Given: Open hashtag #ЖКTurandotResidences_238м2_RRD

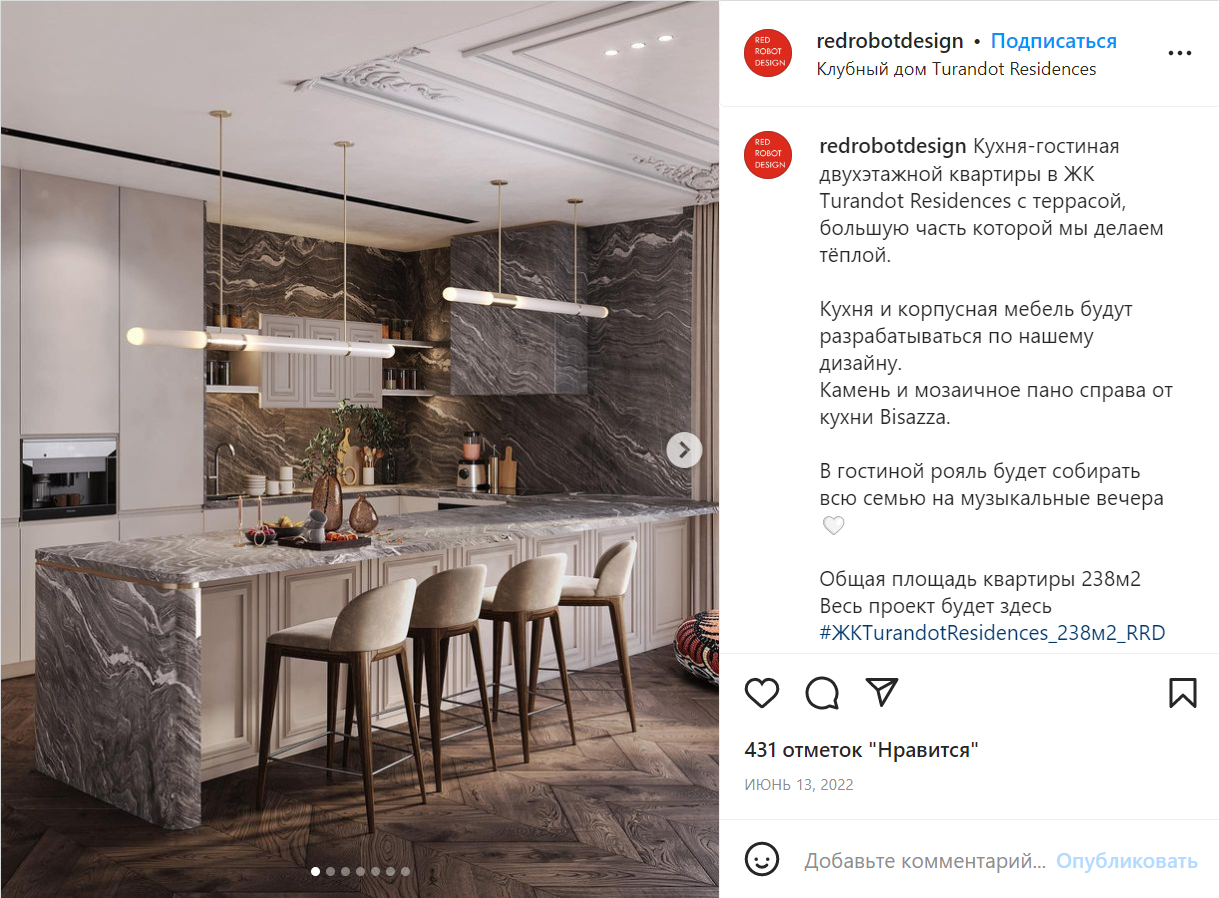Looking at the screenshot, I should click(992, 633).
